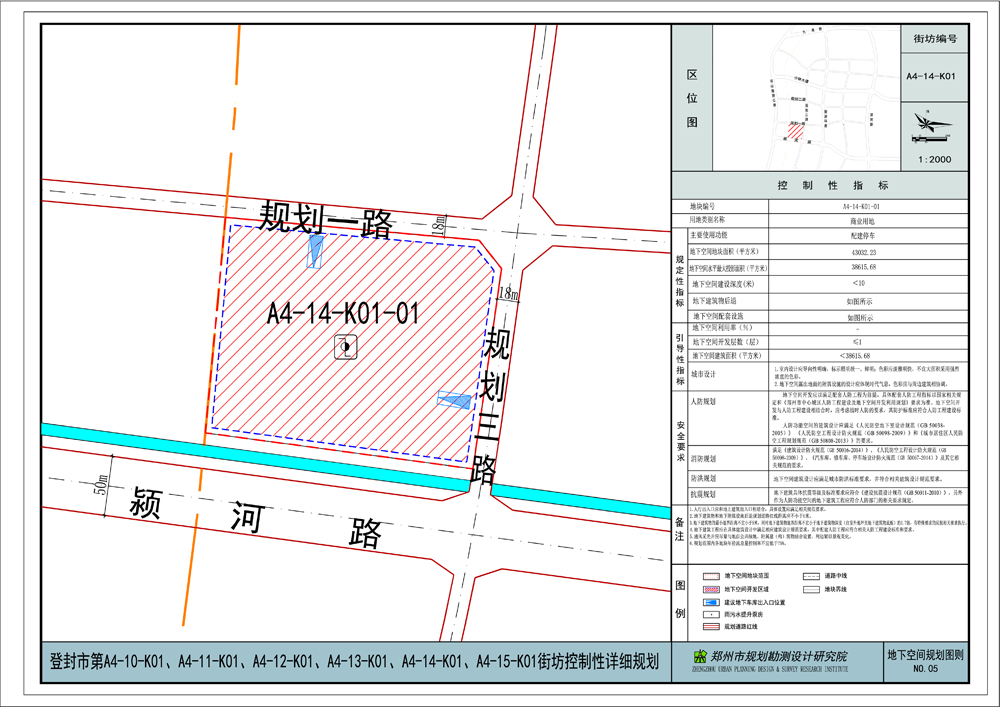This screenshot has width=1000, height=707.
Task: Click the 建议地下车库出入口位置 legend symbol
Action: pos(711,600)
